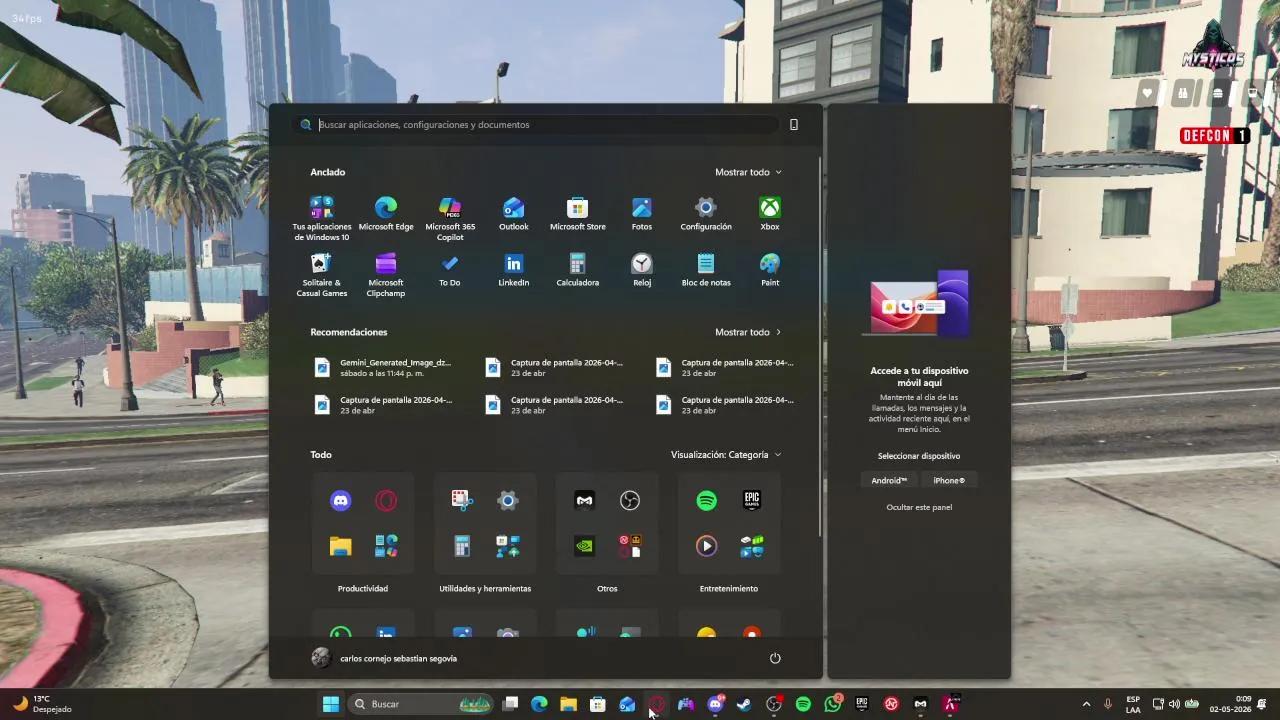1280x720 pixels.
Task: Select Android™ device button
Action: (x=889, y=481)
